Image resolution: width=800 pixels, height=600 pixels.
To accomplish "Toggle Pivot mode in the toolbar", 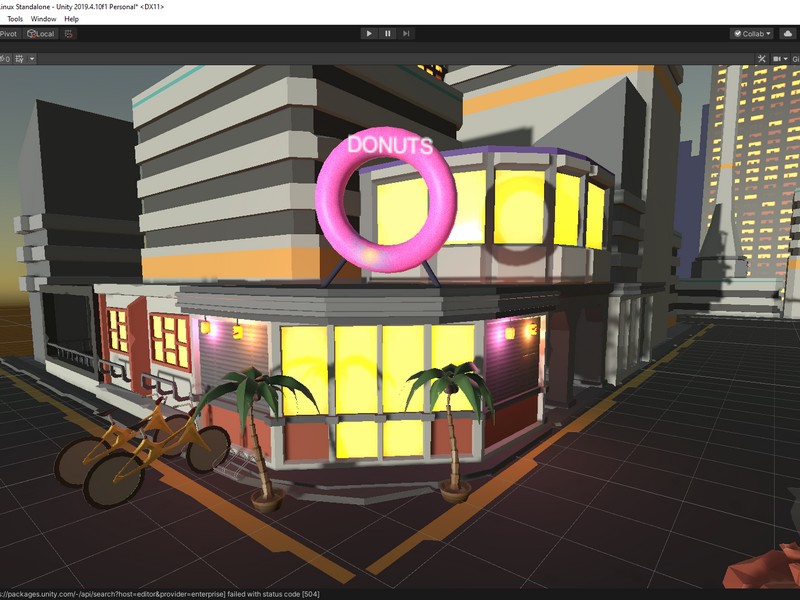I will point(10,33).
